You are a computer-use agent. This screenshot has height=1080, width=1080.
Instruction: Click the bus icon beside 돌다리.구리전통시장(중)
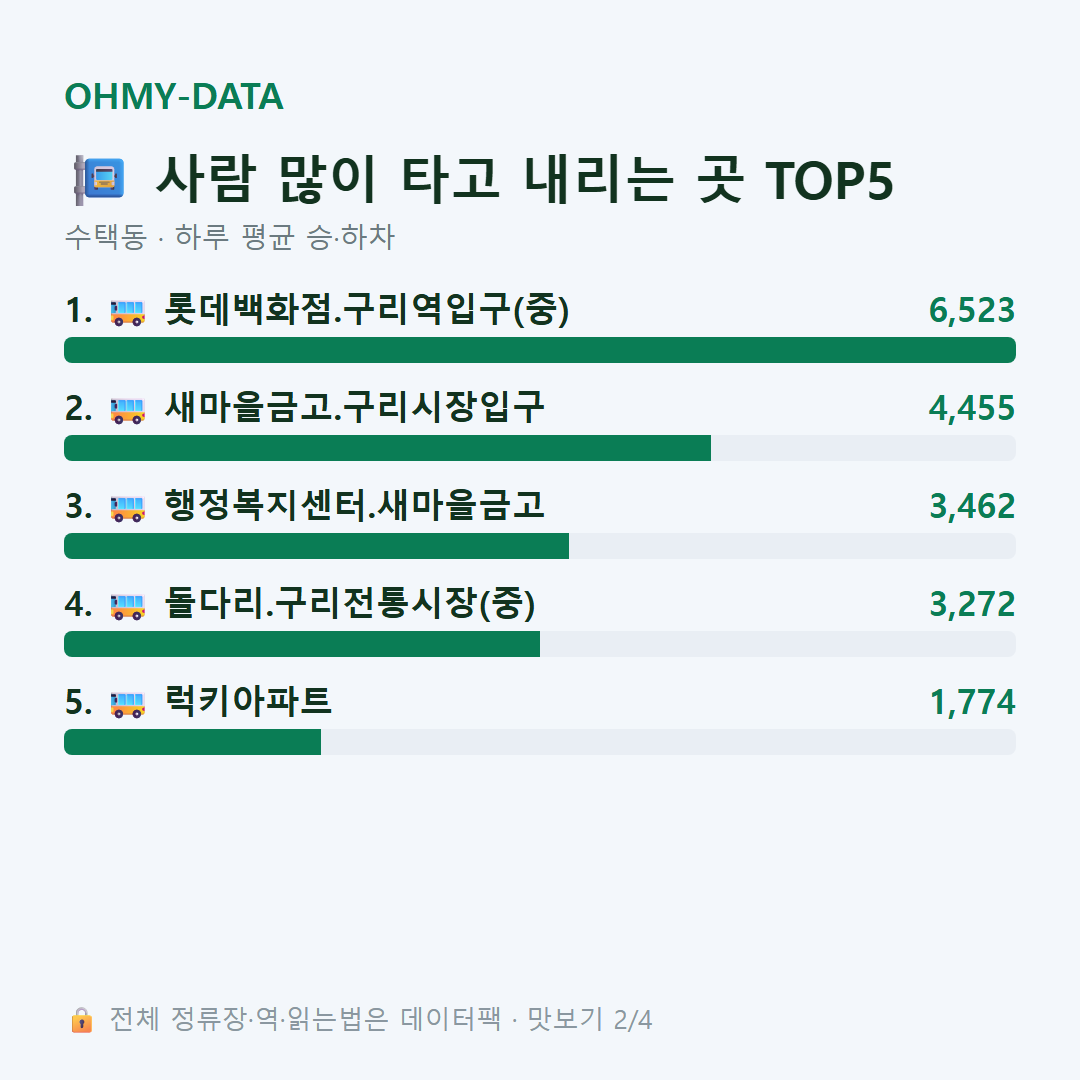pyautogui.click(x=128, y=606)
